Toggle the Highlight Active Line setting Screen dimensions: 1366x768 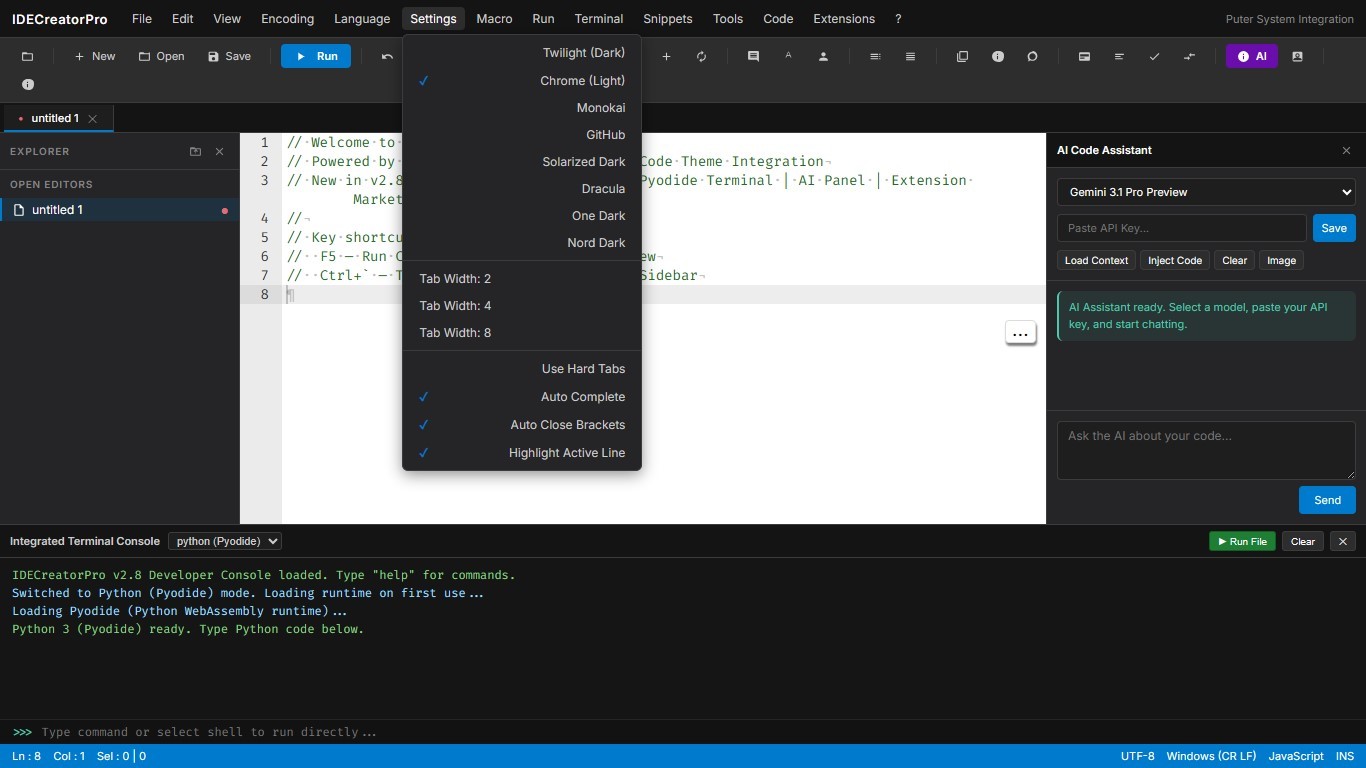[x=521, y=453]
